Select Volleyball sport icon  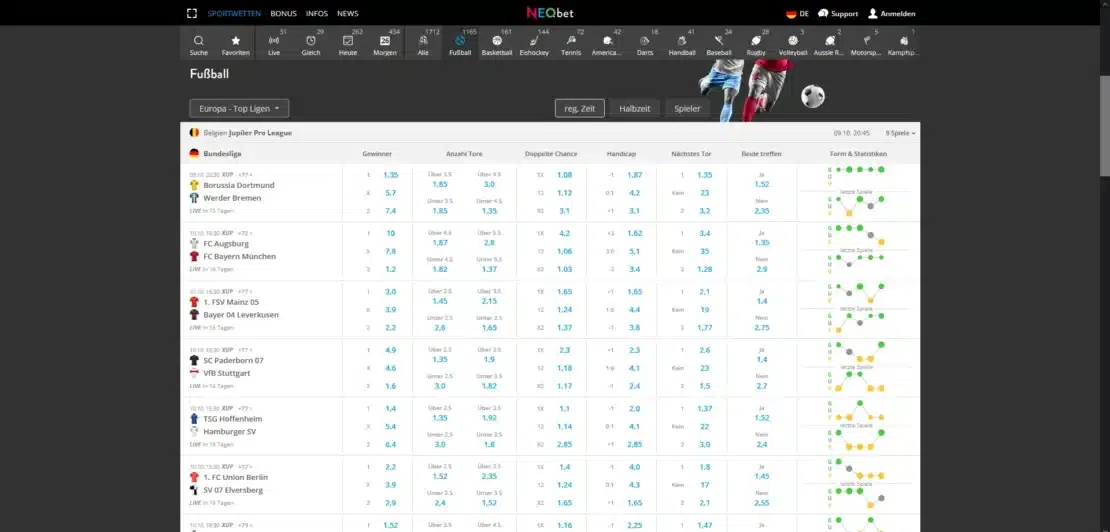click(793, 41)
